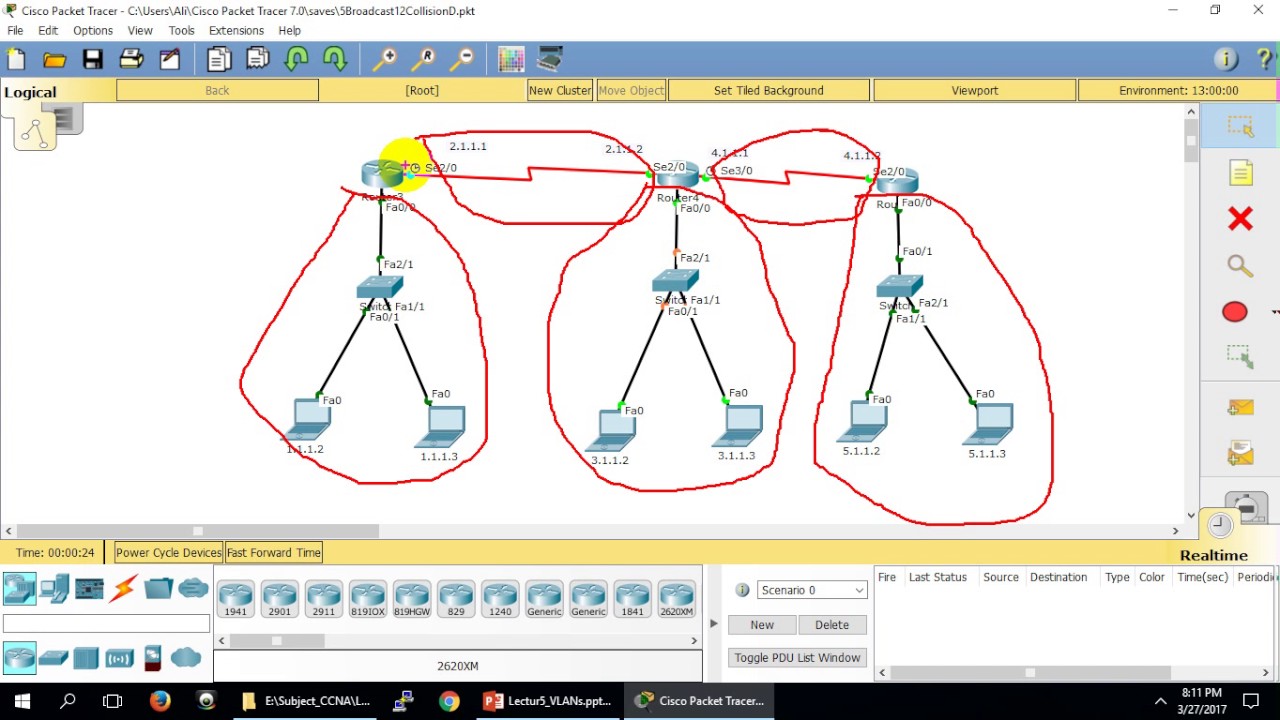Click Power Cycle Devices button
The height and width of the screenshot is (720, 1280).
point(168,552)
